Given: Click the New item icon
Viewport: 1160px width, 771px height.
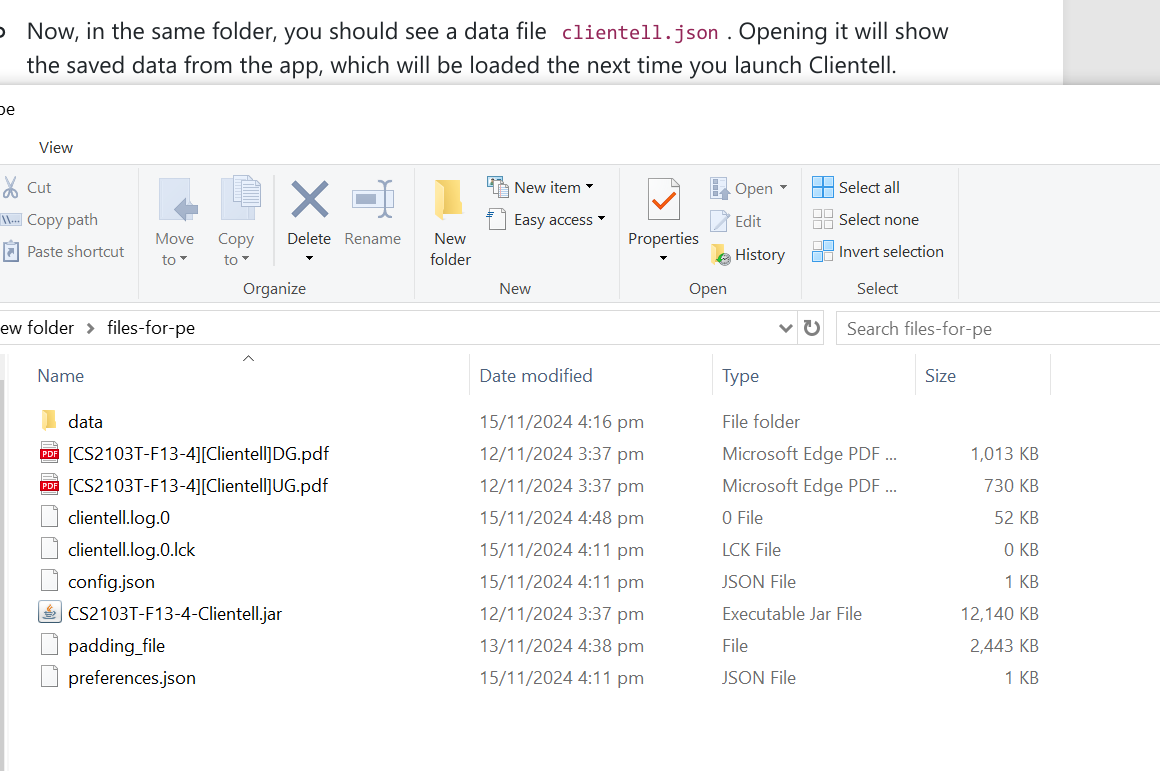Looking at the screenshot, I should tap(497, 186).
